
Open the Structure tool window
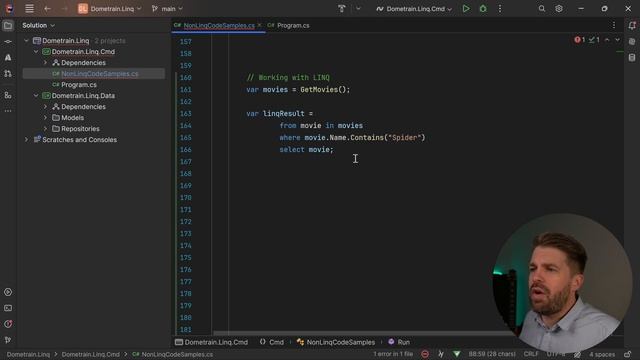tap(8, 95)
